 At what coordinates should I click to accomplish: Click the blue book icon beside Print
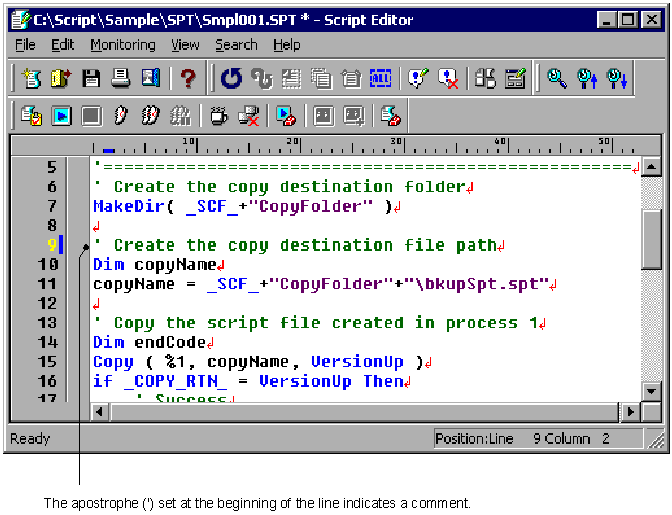coord(151,78)
